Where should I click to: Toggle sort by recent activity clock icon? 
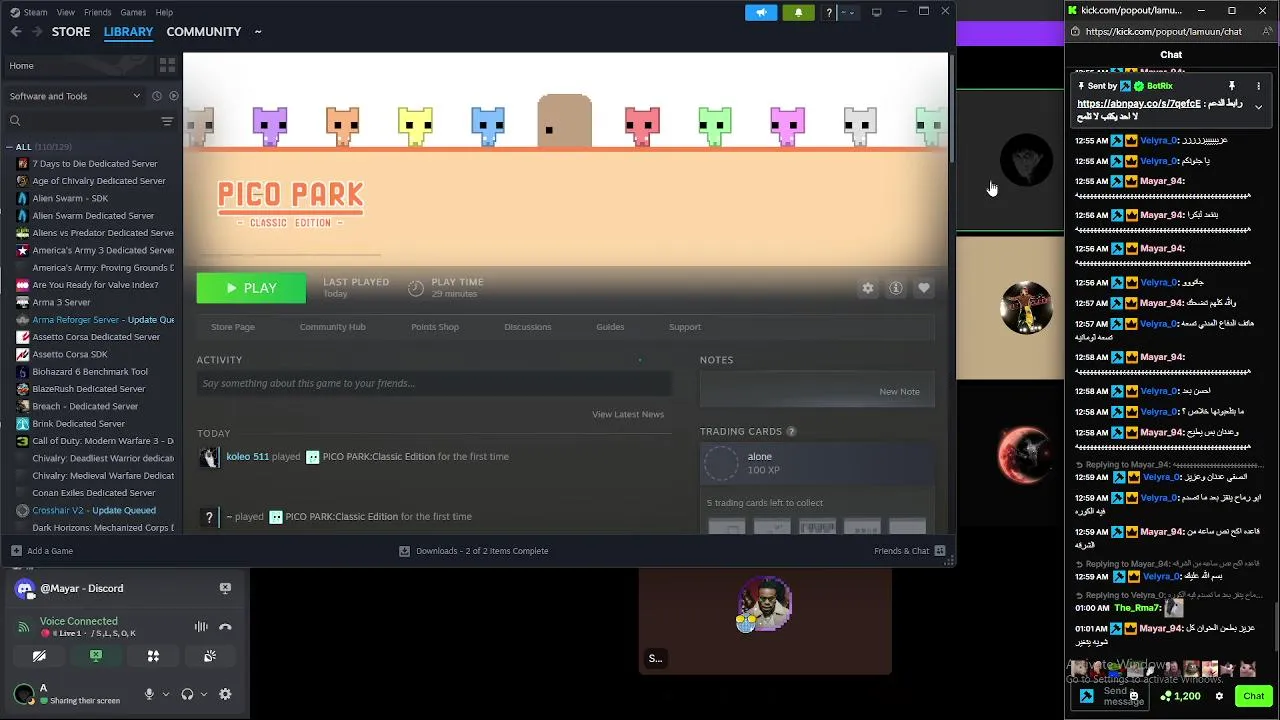coord(157,96)
